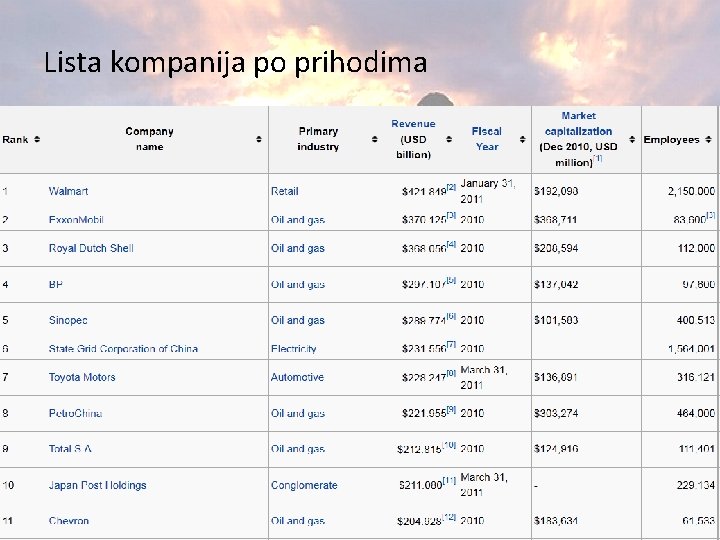Image resolution: width=720 pixels, height=540 pixels.
Task: Click reference footnote [2] beside Walmart revenue
Action: (x=451, y=187)
